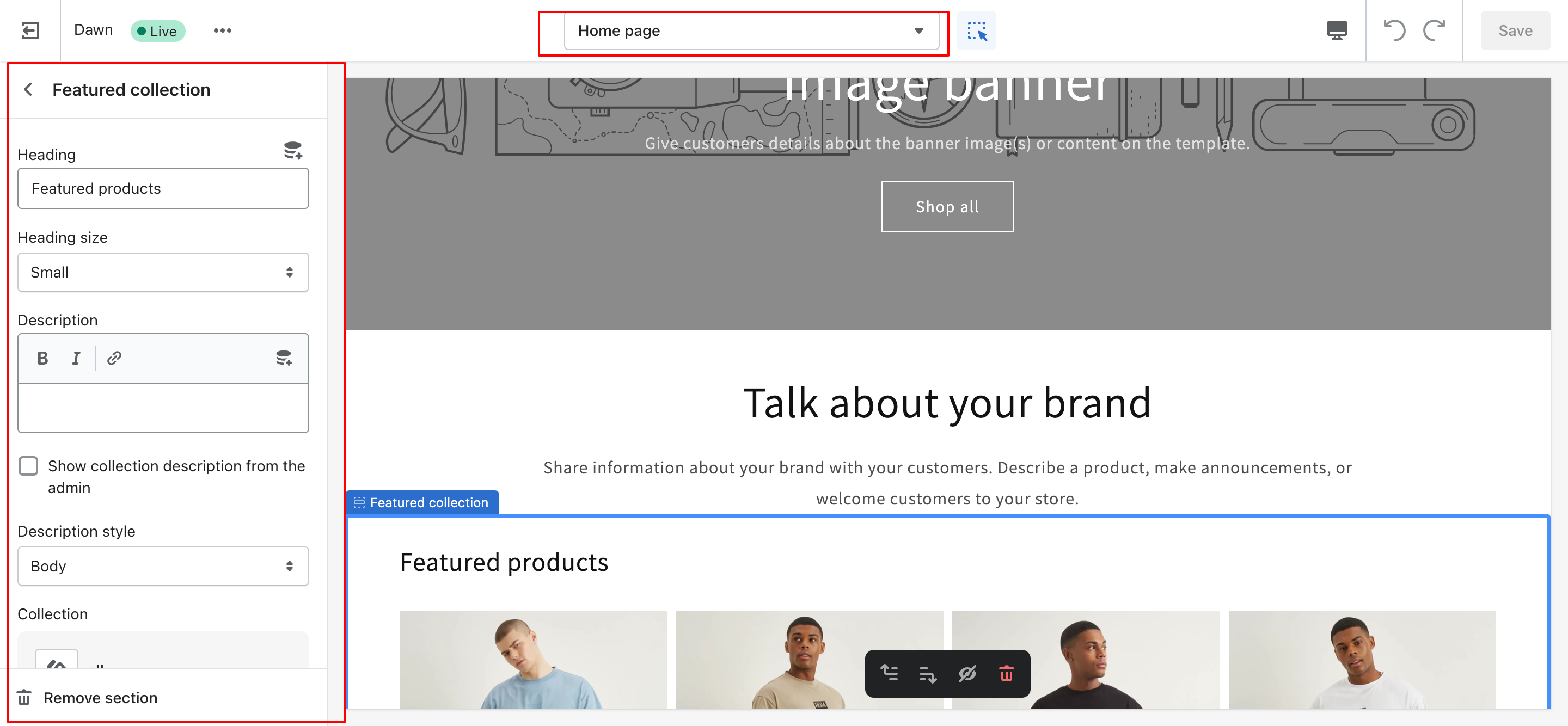Screen dimensions: 1568x726
Task: Open the Description style dropdown
Action: (x=163, y=566)
